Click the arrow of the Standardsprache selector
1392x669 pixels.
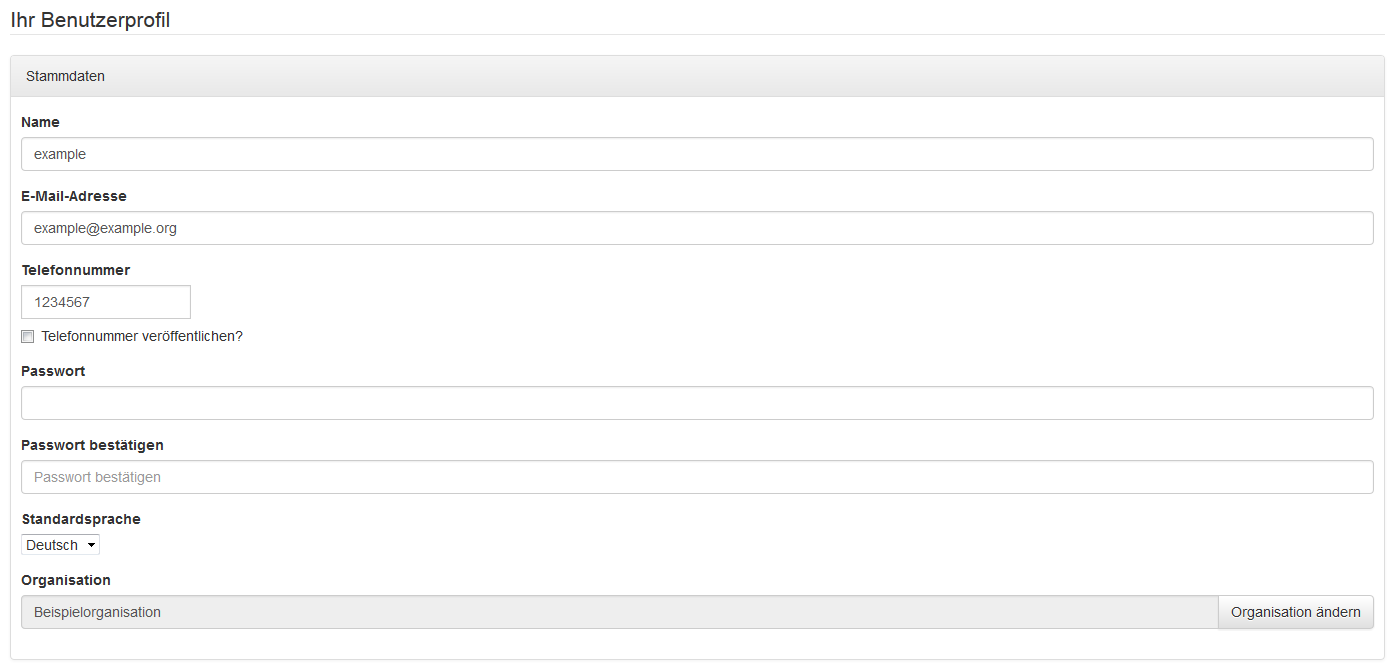91,545
